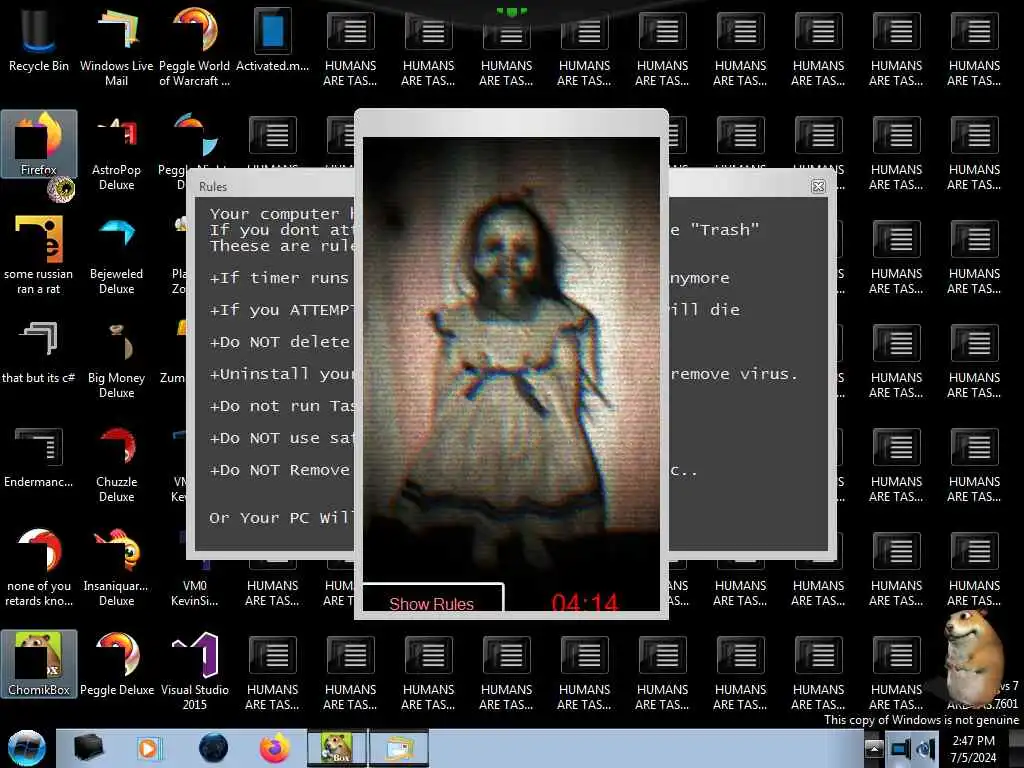1024x768 pixels.
Task: Open the network tray icon
Action: (x=900, y=748)
